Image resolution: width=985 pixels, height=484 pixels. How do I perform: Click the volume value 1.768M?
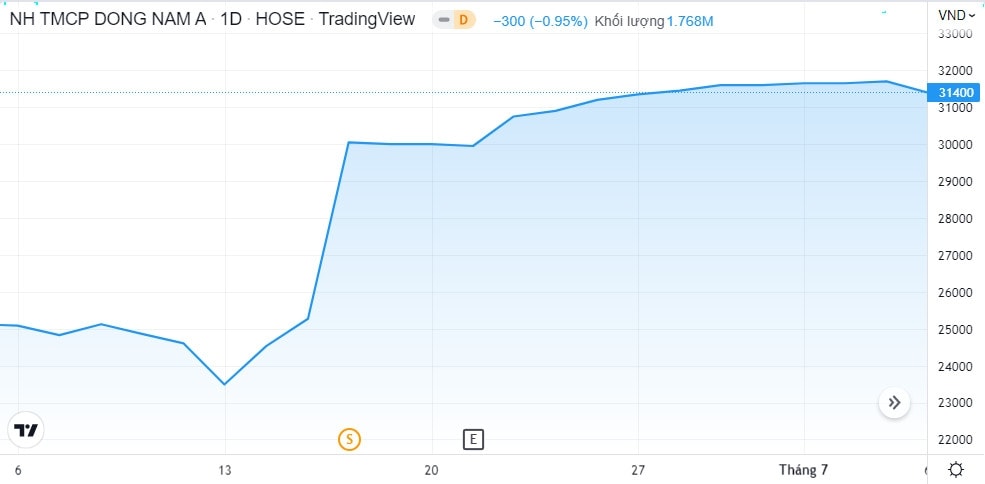(690, 21)
